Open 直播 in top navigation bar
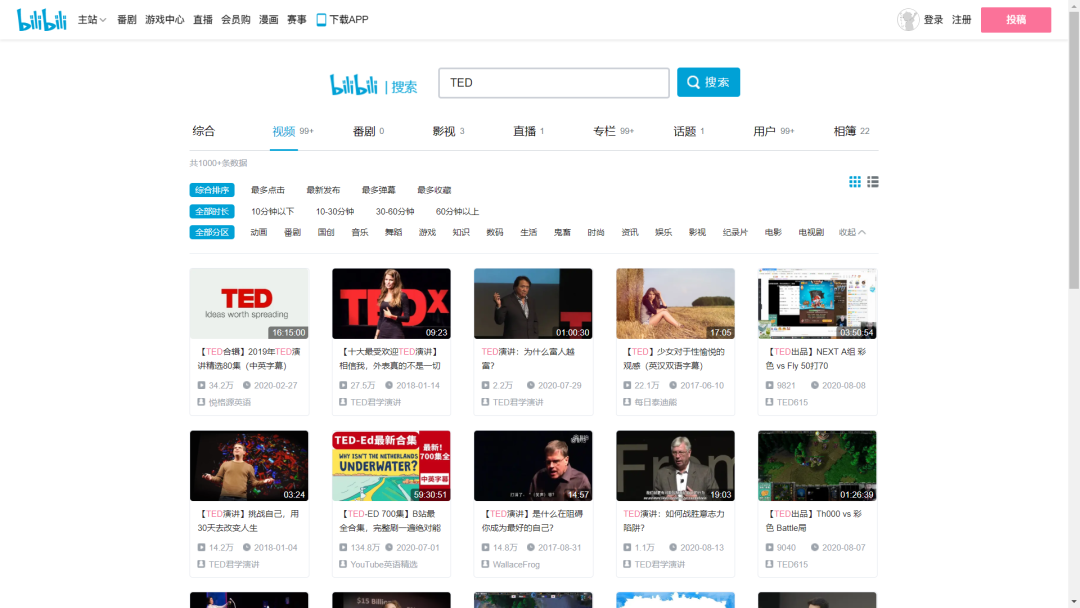The height and width of the screenshot is (608, 1080). [x=202, y=20]
